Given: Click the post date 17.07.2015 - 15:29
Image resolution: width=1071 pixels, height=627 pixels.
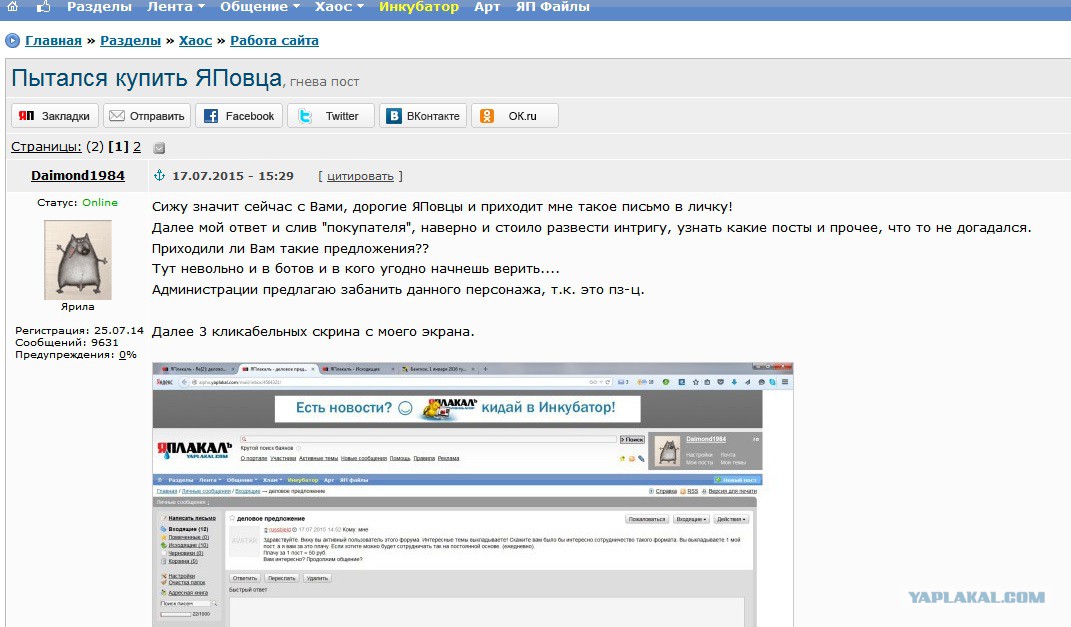Looking at the screenshot, I should (x=233, y=176).
